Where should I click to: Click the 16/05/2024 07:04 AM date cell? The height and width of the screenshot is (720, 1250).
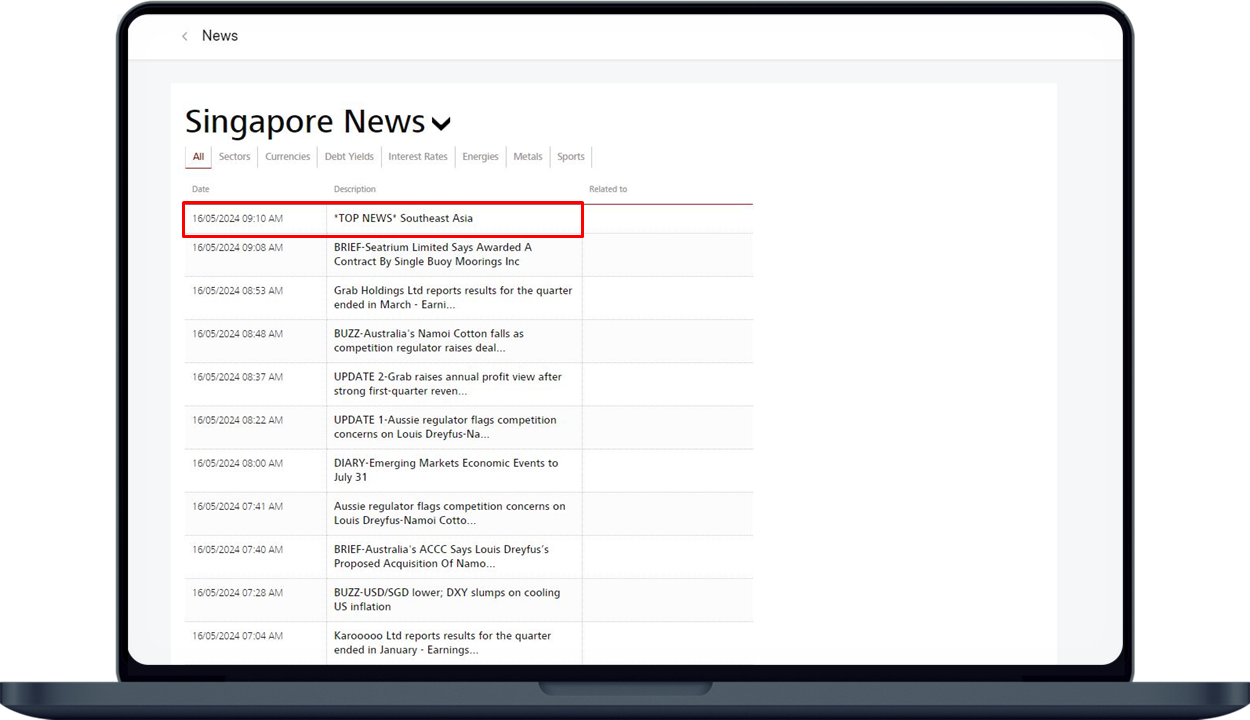238,635
